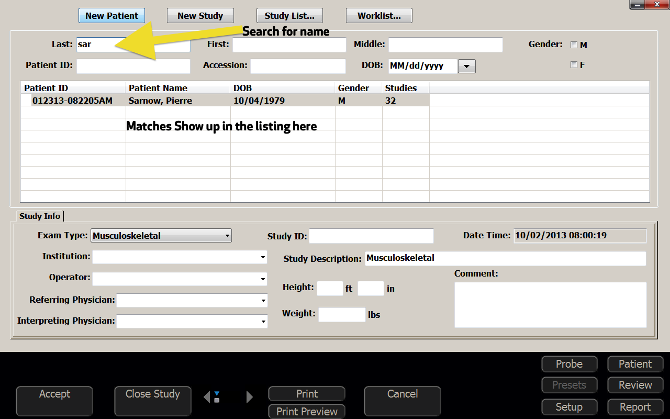670x419 pixels.
Task: Sort by Patient ID column header
Action: 73,88
